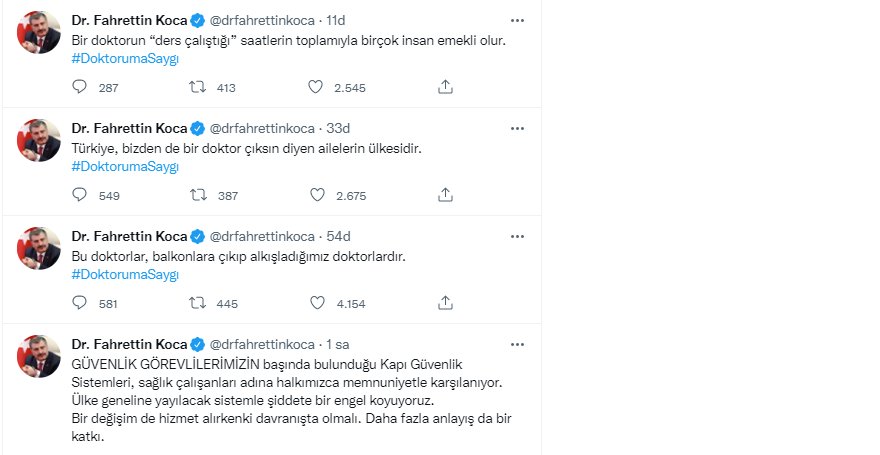Screen dimensions: 880x455
Task: Open more options on the 11d tweet
Action: click(x=516, y=20)
